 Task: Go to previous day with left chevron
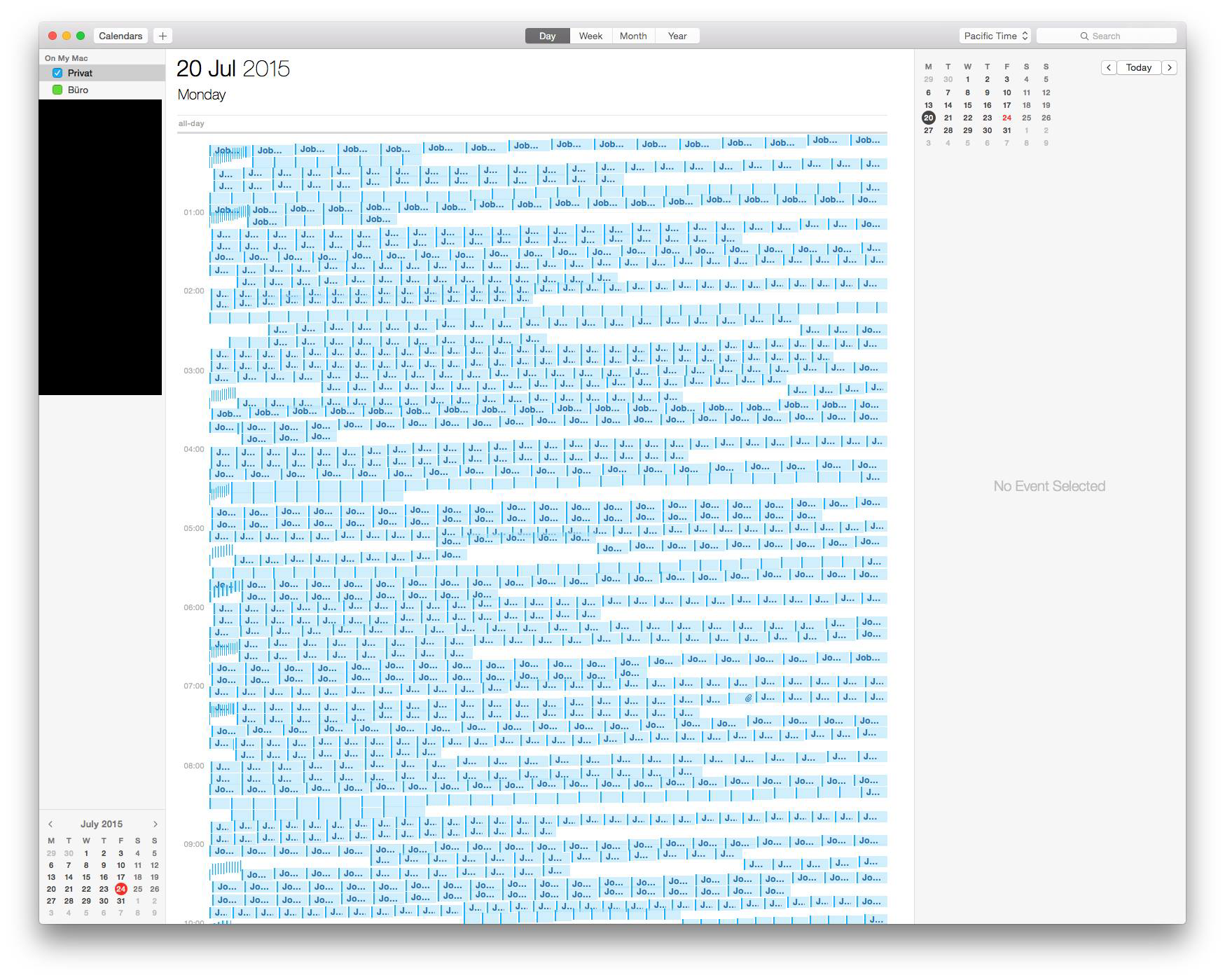[1108, 67]
